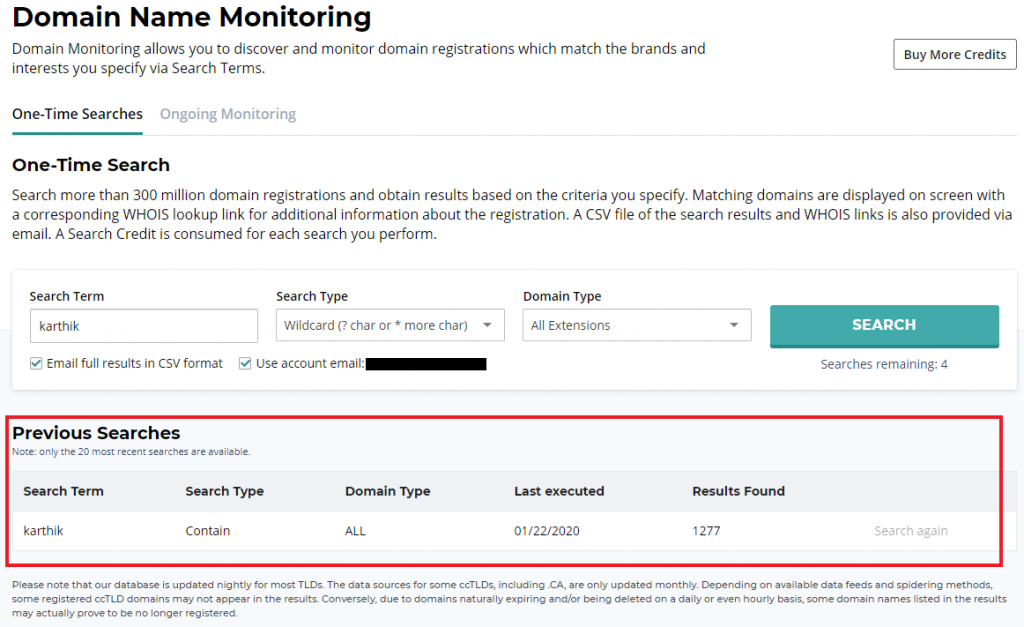Select the Contain search type cell
Image resolution: width=1024 pixels, height=627 pixels.
tap(208, 531)
